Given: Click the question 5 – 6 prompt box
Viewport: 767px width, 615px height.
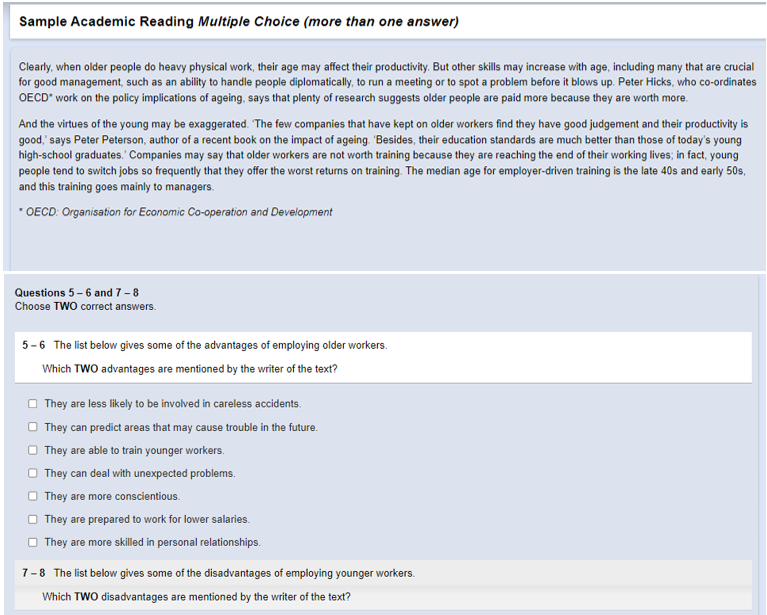Looking at the screenshot, I should 383,357.
